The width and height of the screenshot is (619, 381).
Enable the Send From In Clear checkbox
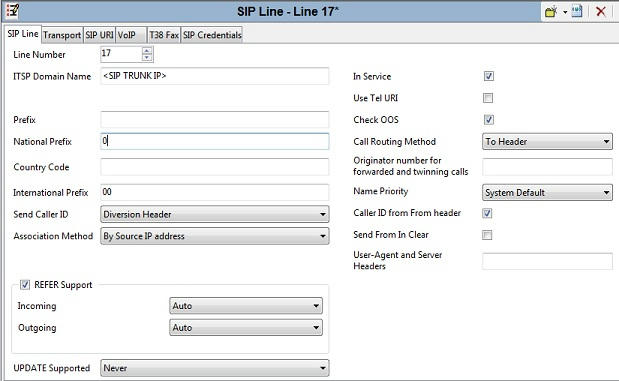[487, 235]
